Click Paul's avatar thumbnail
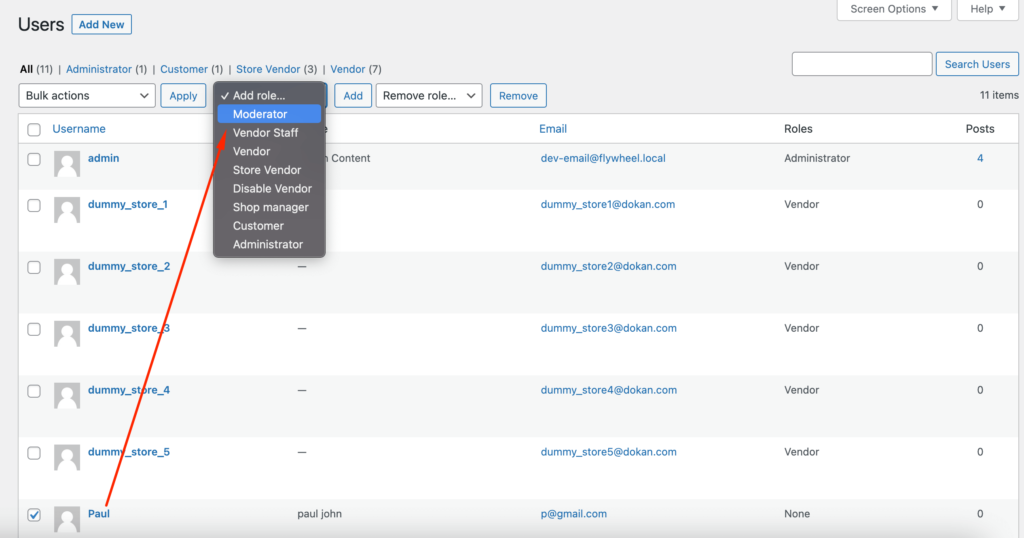This screenshot has width=1024, height=538. point(67,519)
